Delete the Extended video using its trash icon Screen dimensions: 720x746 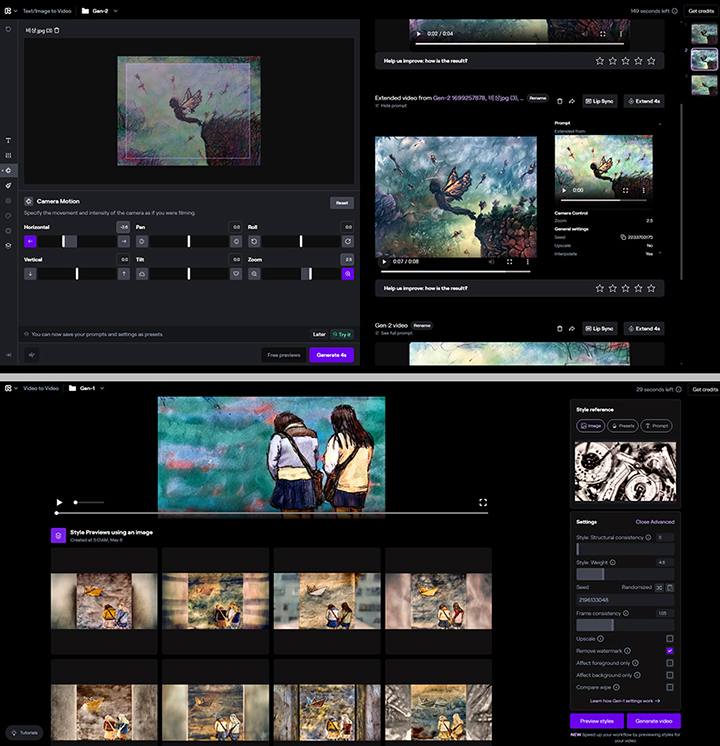pos(560,101)
